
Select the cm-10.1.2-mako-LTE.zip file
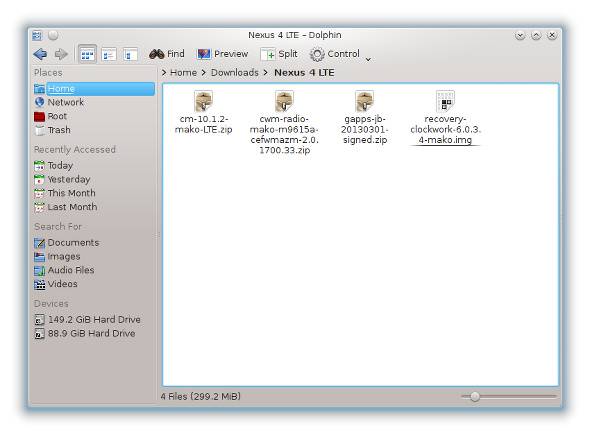pyautogui.click(x=203, y=113)
